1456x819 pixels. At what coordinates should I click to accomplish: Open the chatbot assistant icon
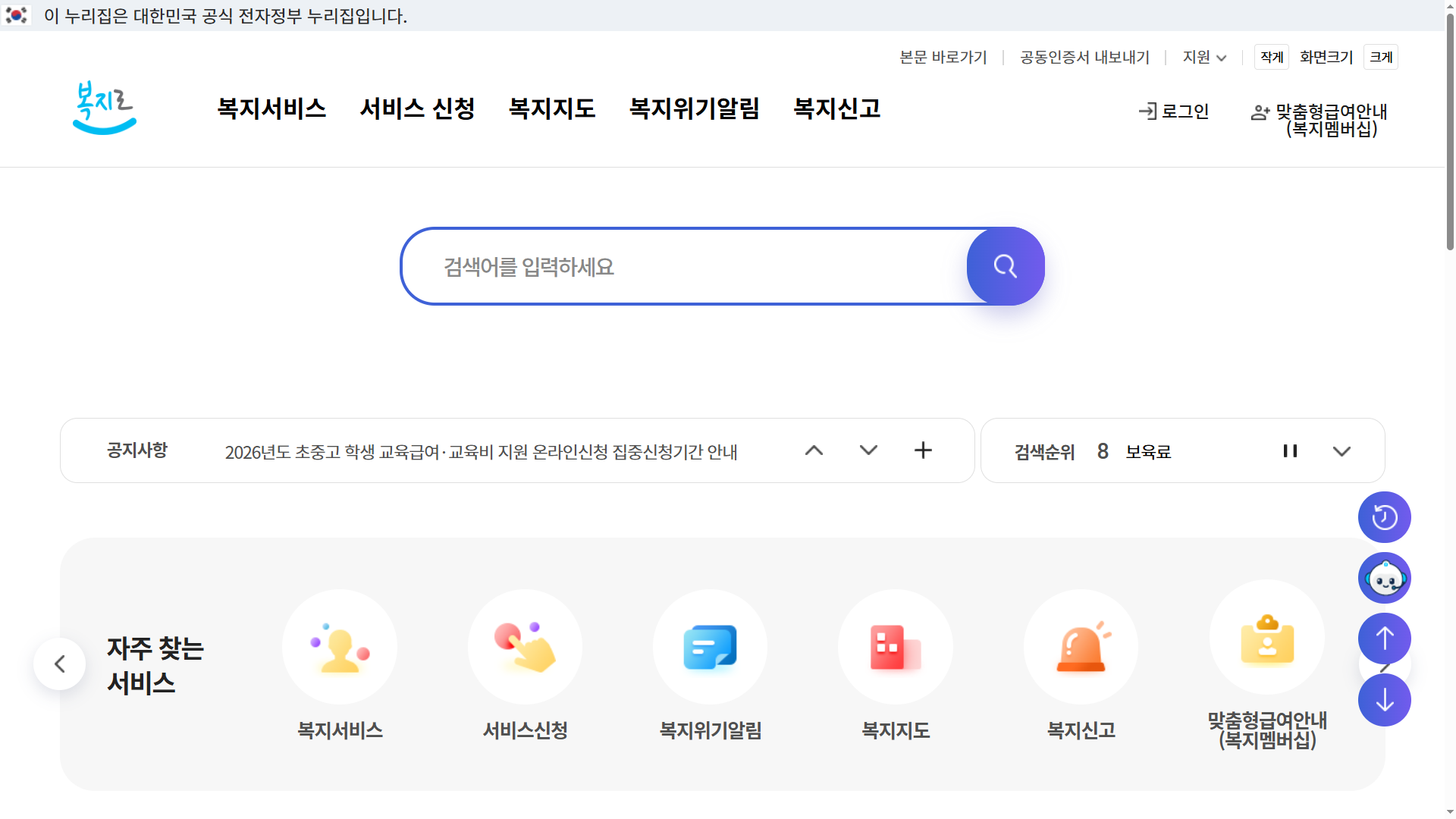pos(1383,578)
